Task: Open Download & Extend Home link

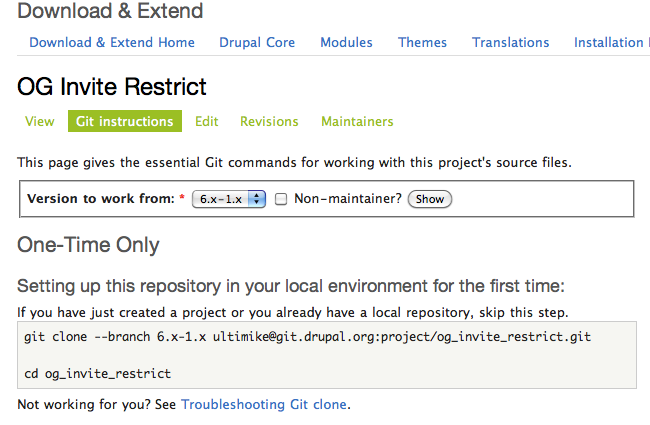Action: point(112,42)
